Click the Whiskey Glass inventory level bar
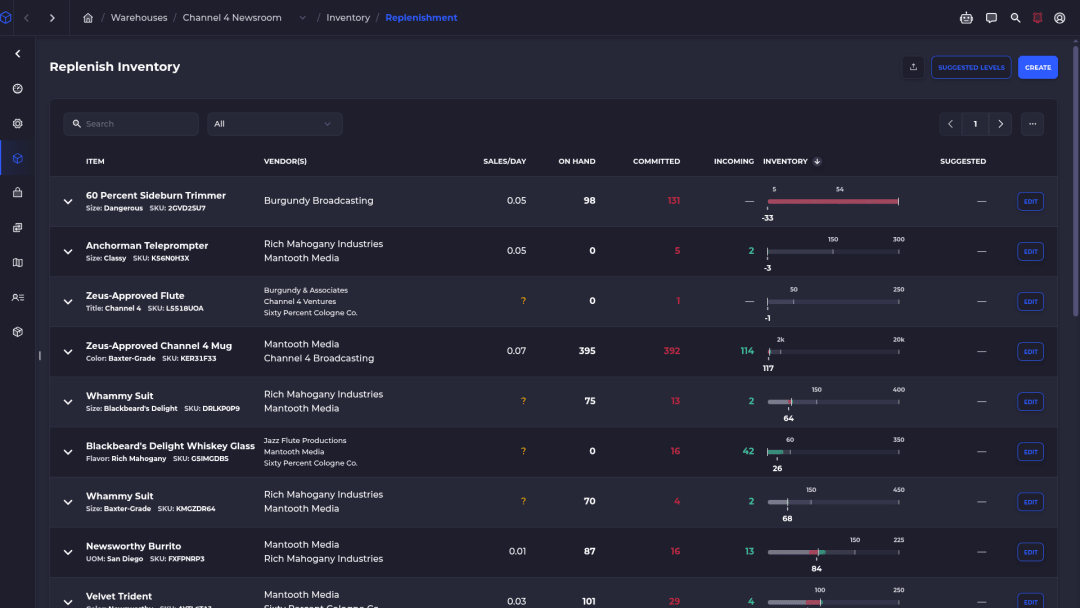This screenshot has width=1080, height=608. point(833,452)
